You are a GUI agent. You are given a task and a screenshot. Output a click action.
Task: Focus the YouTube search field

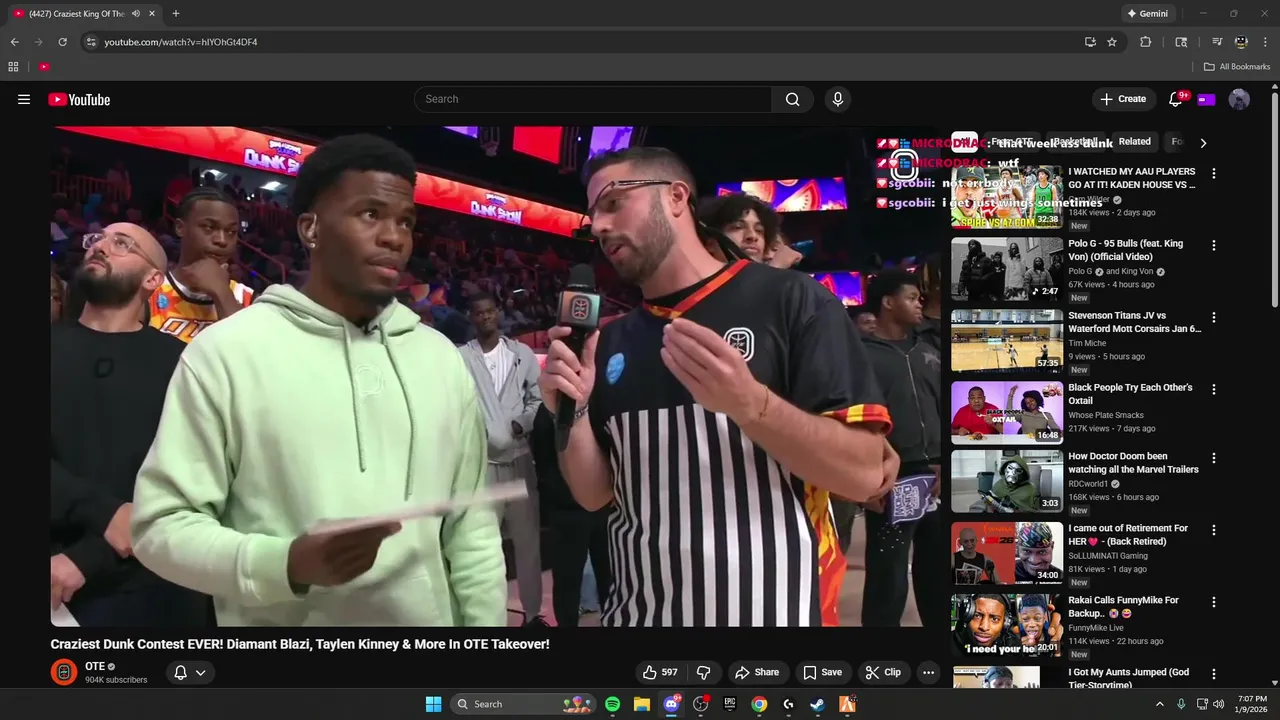coord(593,99)
